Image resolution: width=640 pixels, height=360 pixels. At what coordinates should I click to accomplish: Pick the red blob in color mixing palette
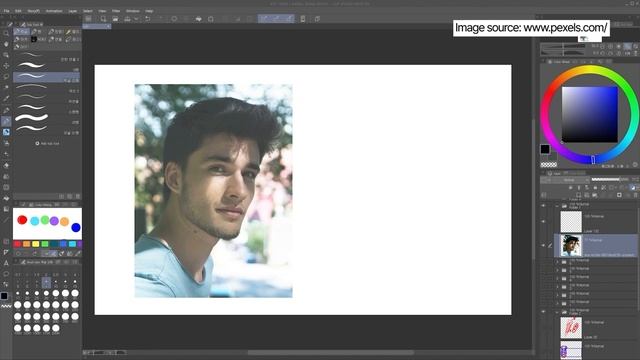coord(22,220)
